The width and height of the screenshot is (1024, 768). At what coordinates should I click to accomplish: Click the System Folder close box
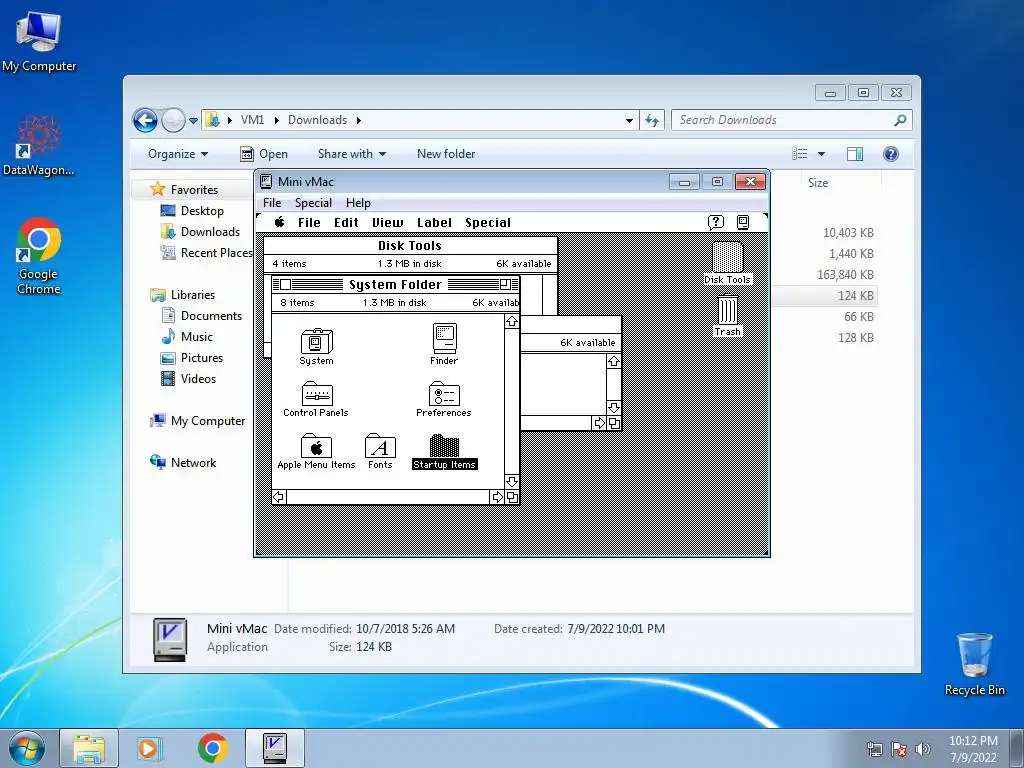tap(285, 284)
